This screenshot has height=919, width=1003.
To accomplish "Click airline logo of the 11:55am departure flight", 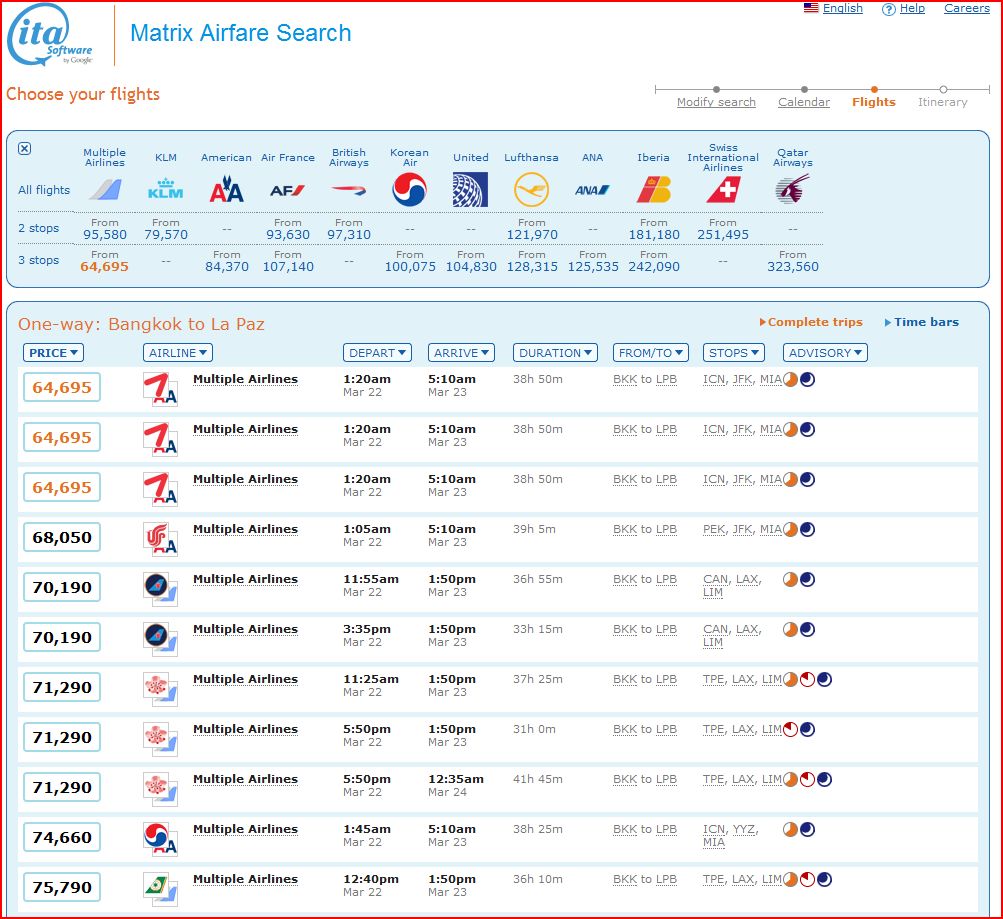I will [x=160, y=588].
